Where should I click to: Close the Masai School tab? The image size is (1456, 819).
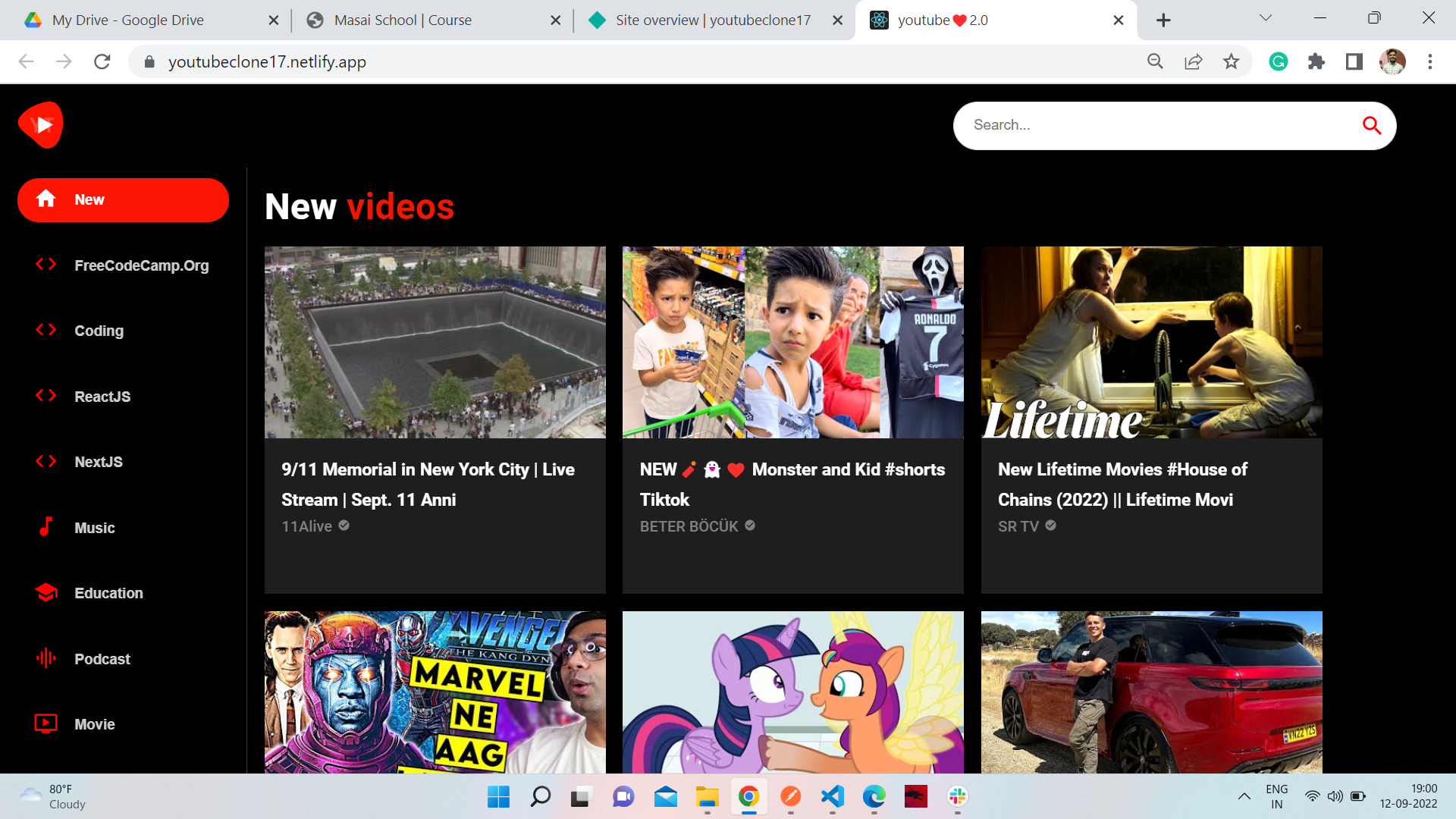click(556, 20)
